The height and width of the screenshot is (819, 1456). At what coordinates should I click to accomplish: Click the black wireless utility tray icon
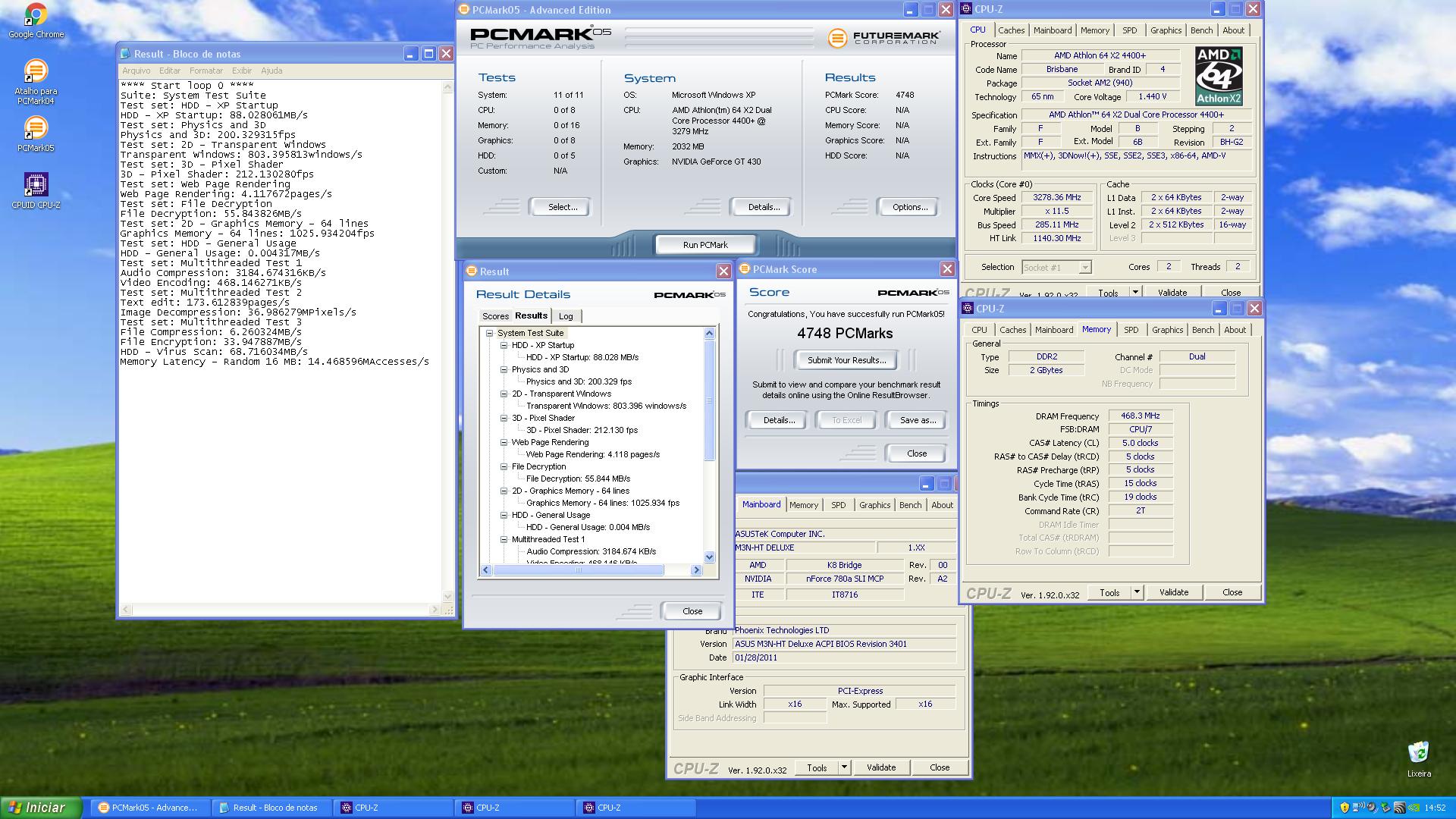(1400, 808)
